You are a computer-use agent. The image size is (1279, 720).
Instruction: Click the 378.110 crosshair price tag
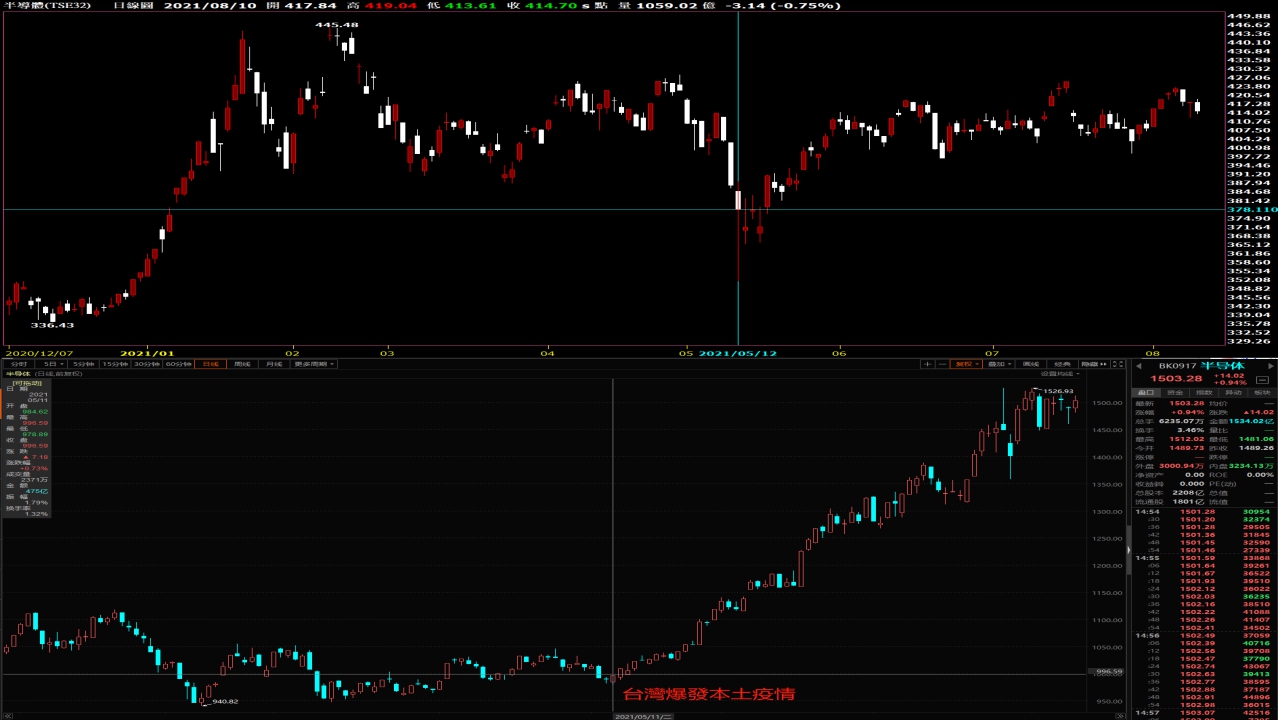(1252, 210)
